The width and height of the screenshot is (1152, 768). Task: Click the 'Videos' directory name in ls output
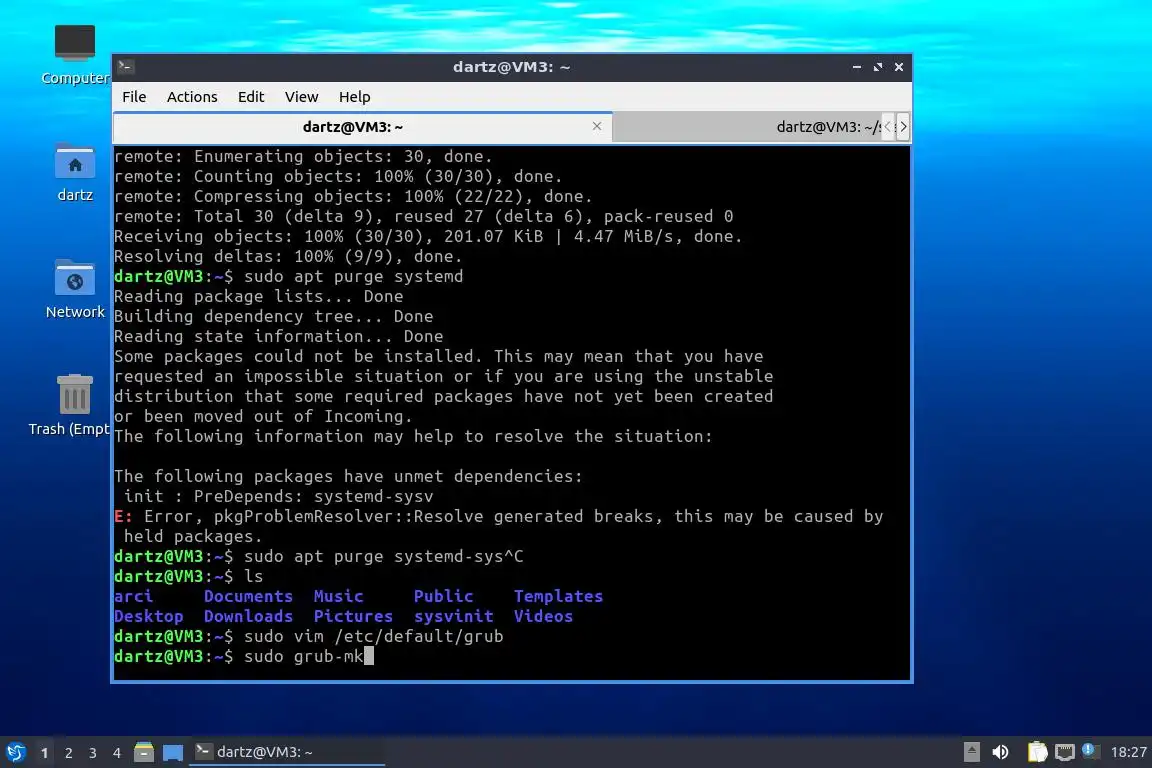(544, 617)
